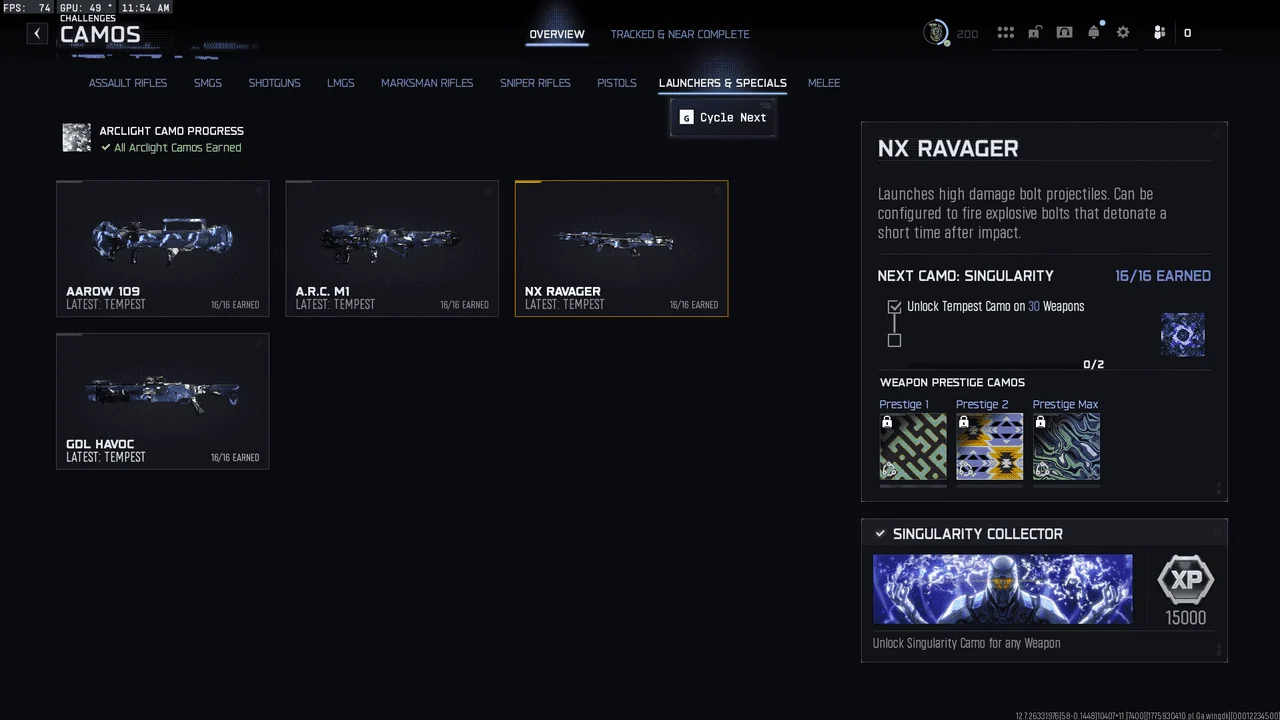1280x720 pixels.
Task: Click the 16/16 EARNED text
Action: tap(1163, 276)
